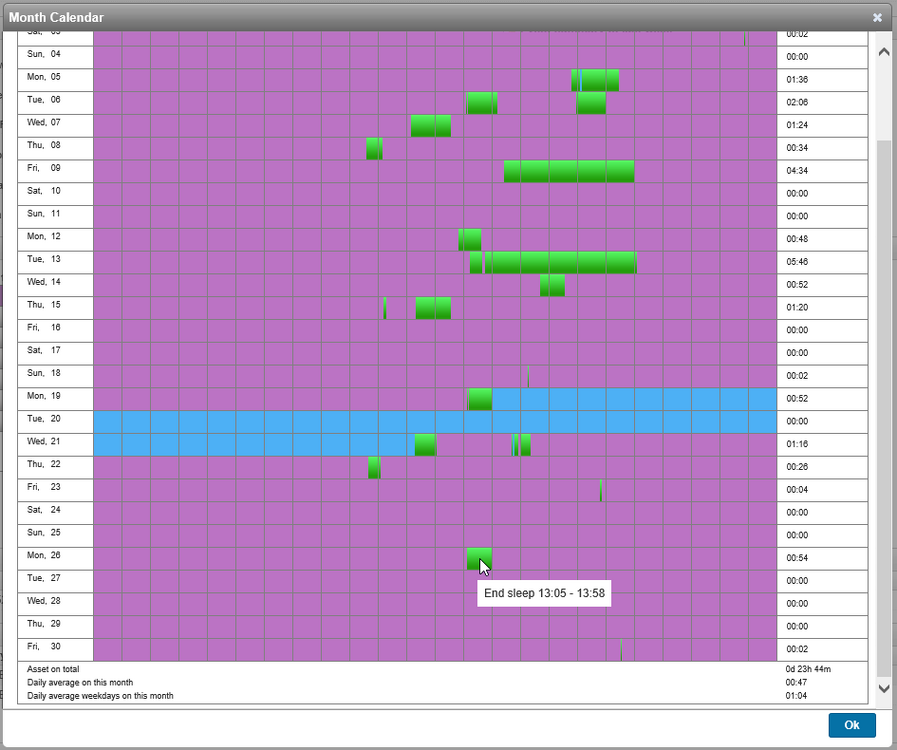Click the 00:54 total for Mon, 26
The image size is (897, 750).
797,558
